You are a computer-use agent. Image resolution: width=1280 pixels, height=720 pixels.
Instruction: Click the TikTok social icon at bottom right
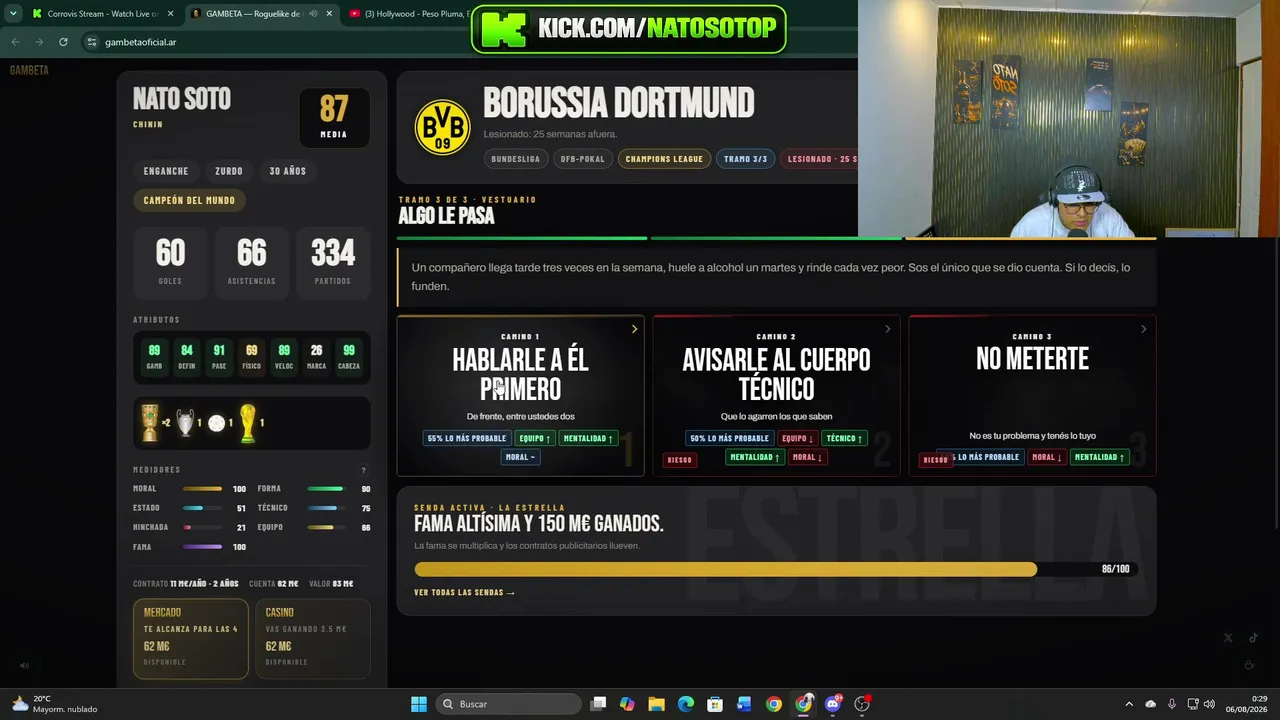click(x=1253, y=638)
